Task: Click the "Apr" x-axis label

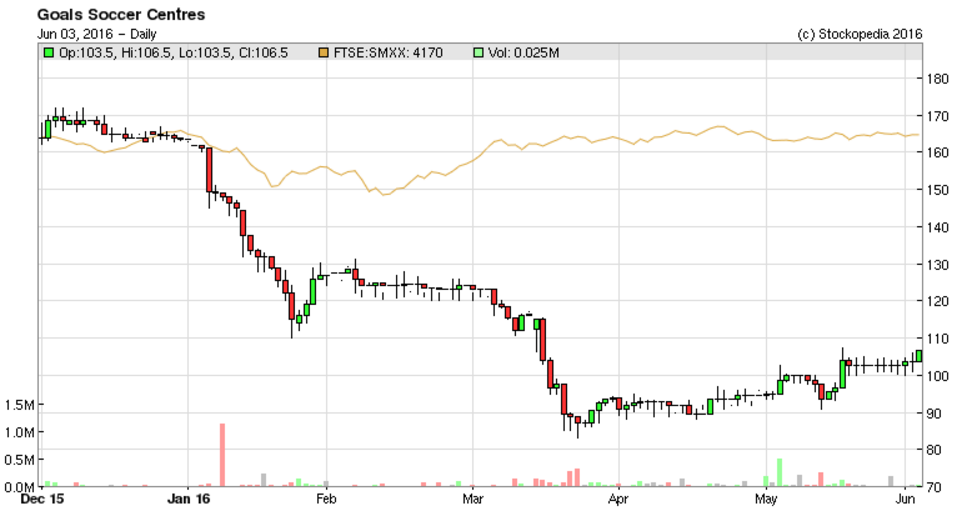Action: click(x=618, y=499)
